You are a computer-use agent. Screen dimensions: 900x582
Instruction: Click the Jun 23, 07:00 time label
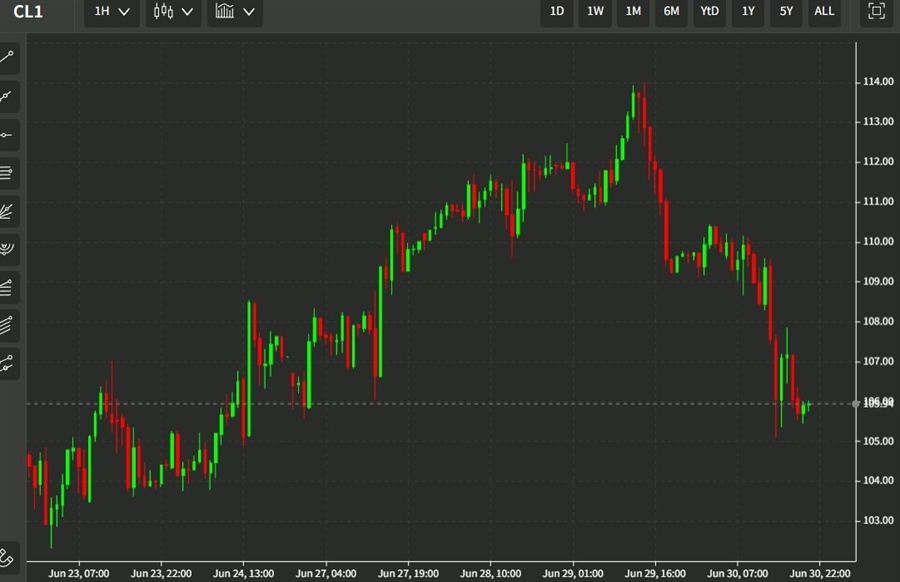(79, 573)
